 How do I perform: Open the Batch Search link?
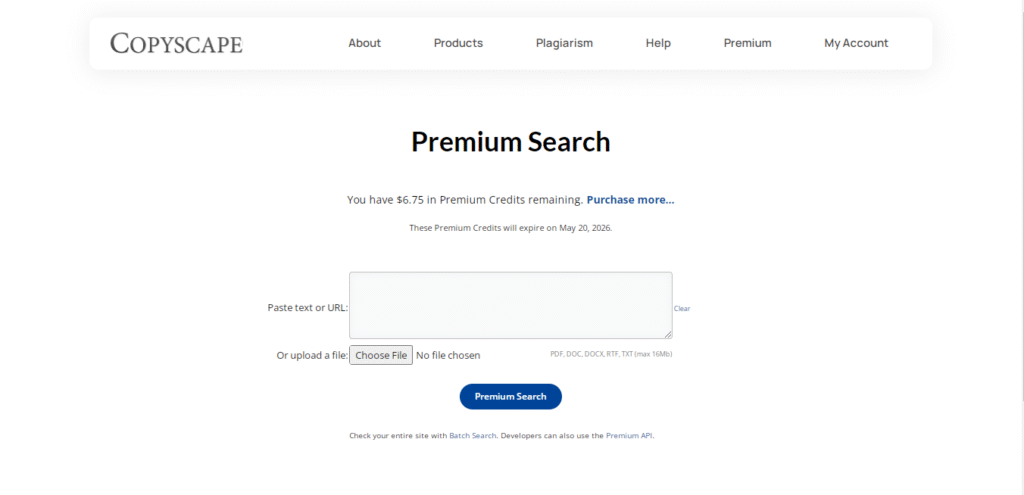coord(473,436)
